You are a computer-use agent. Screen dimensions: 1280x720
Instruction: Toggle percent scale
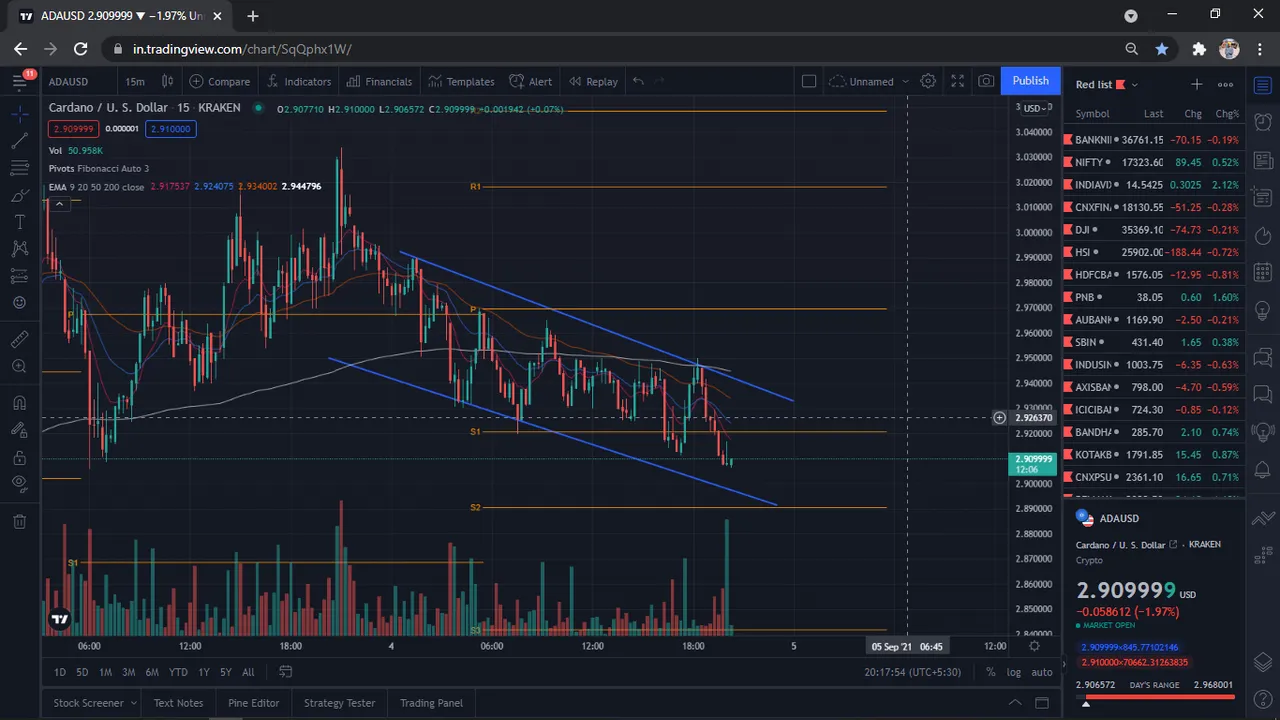click(x=991, y=672)
